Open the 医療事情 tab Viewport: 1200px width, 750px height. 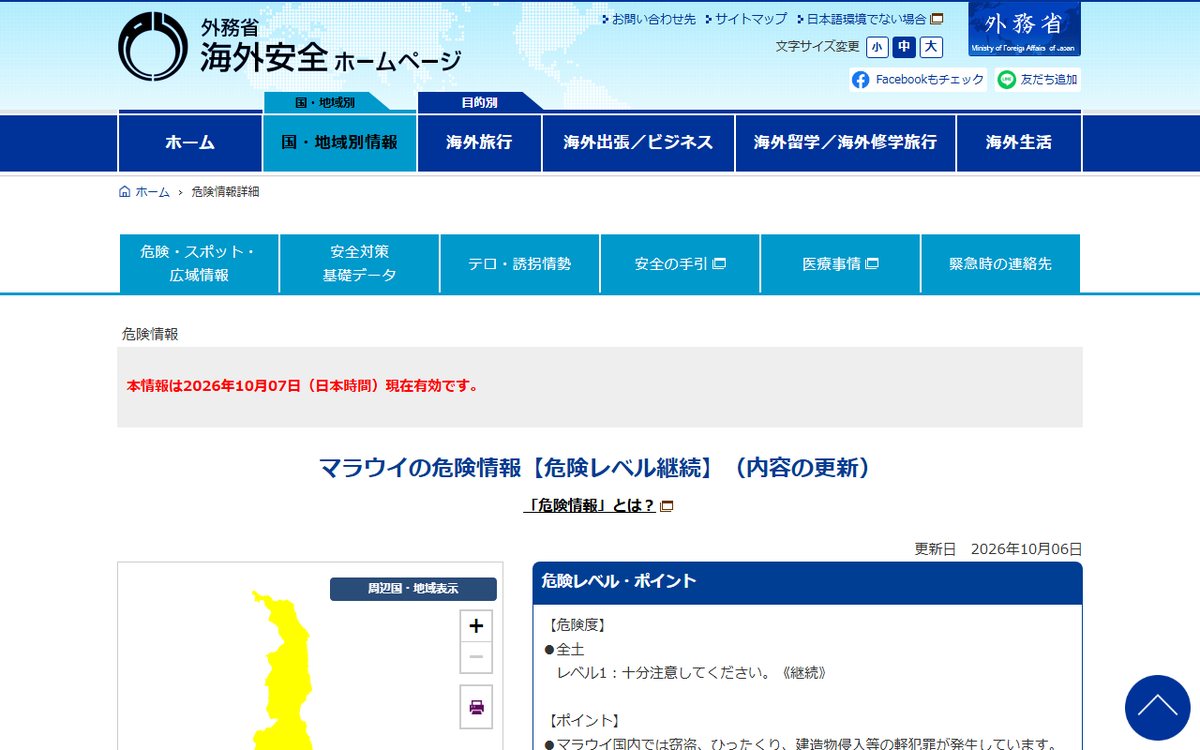click(x=840, y=264)
